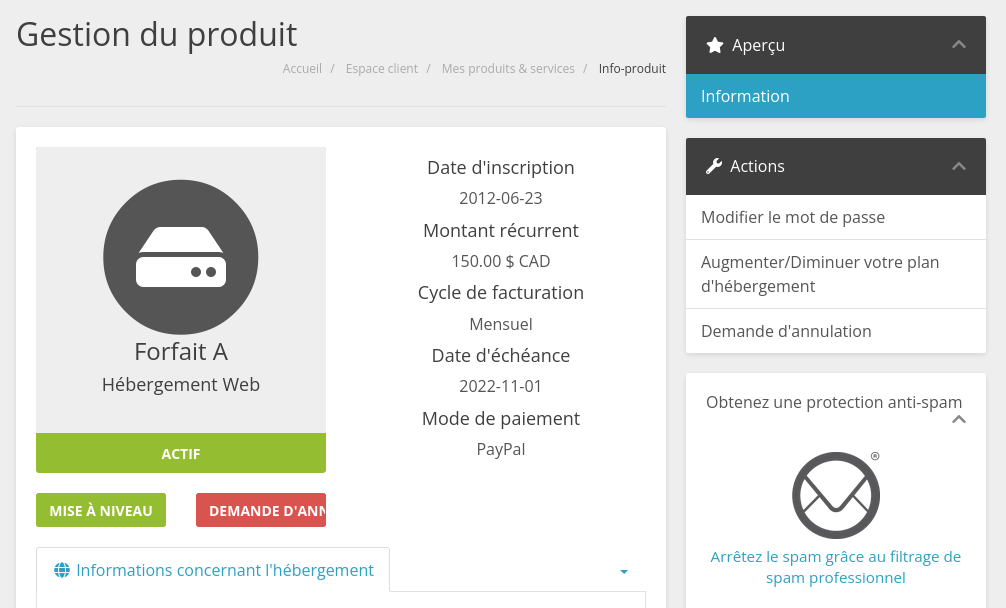Image resolution: width=1006 pixels, height=608 pixels.
Task: Collapse the anti-spam protection panel
Action: [958, 420]
